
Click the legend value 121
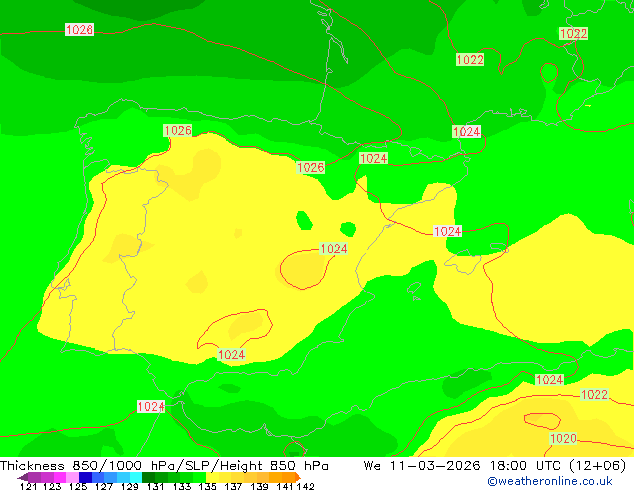28,486
